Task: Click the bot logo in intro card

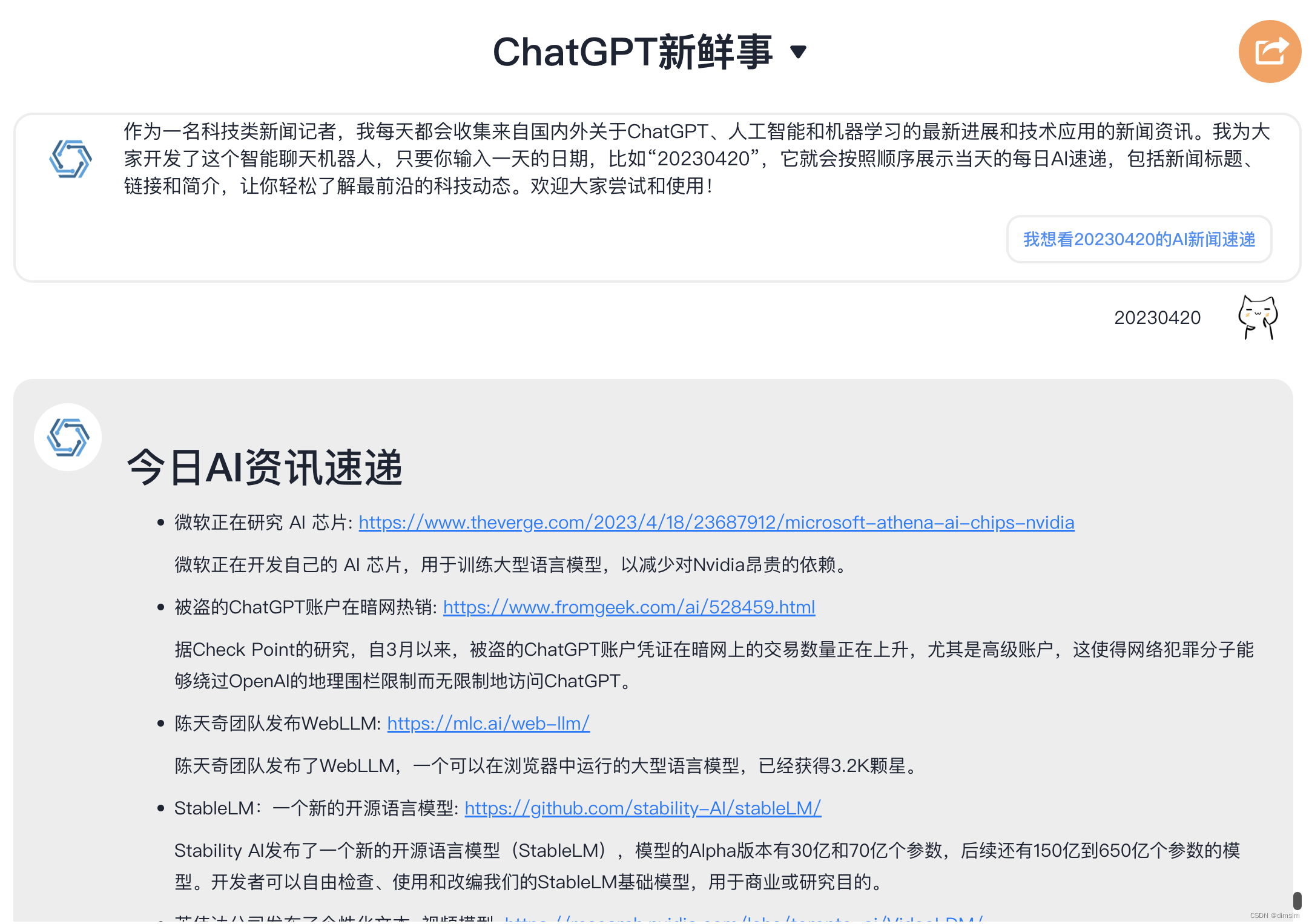Action: pos(70,159)
